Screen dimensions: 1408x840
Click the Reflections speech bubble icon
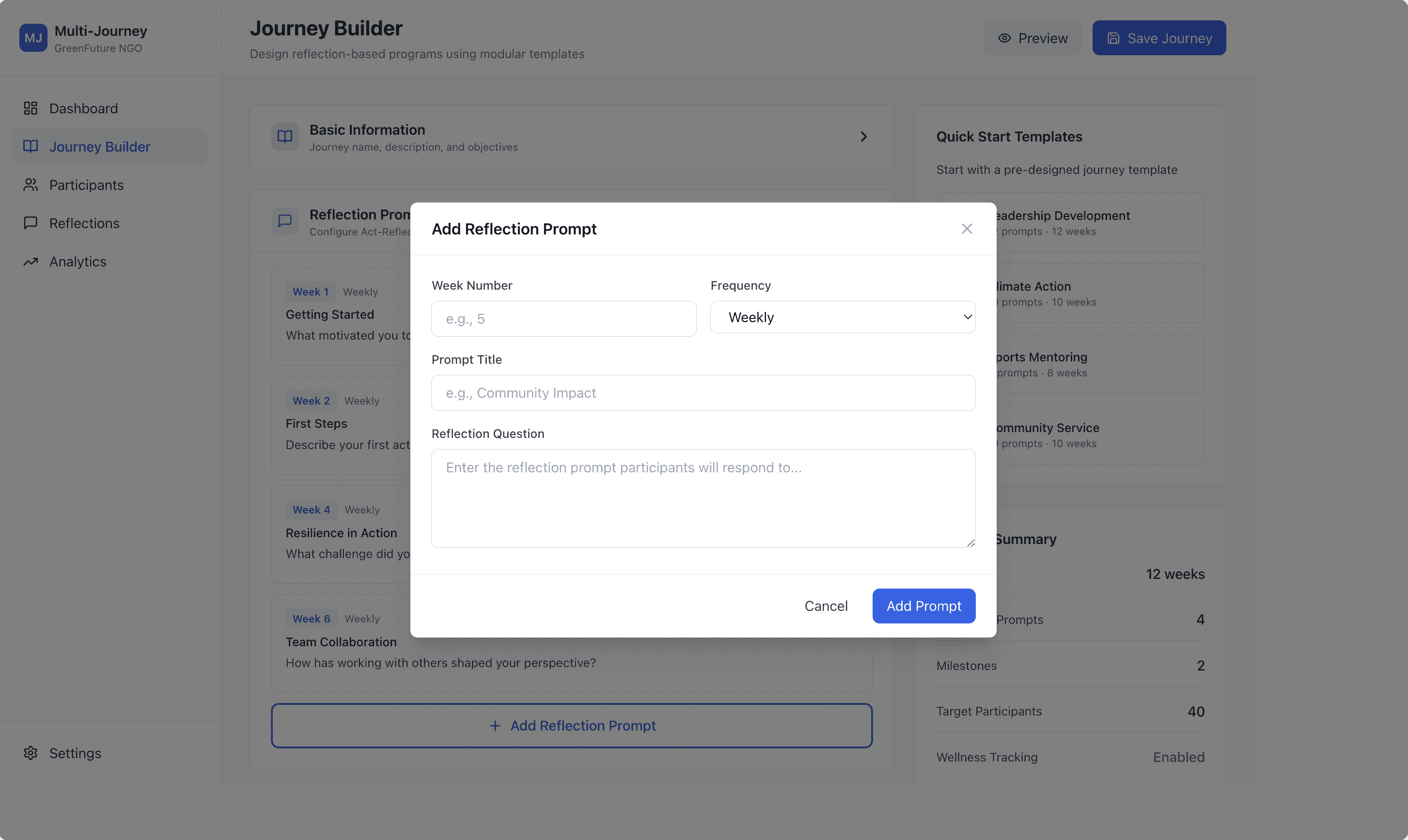(31, 223)
